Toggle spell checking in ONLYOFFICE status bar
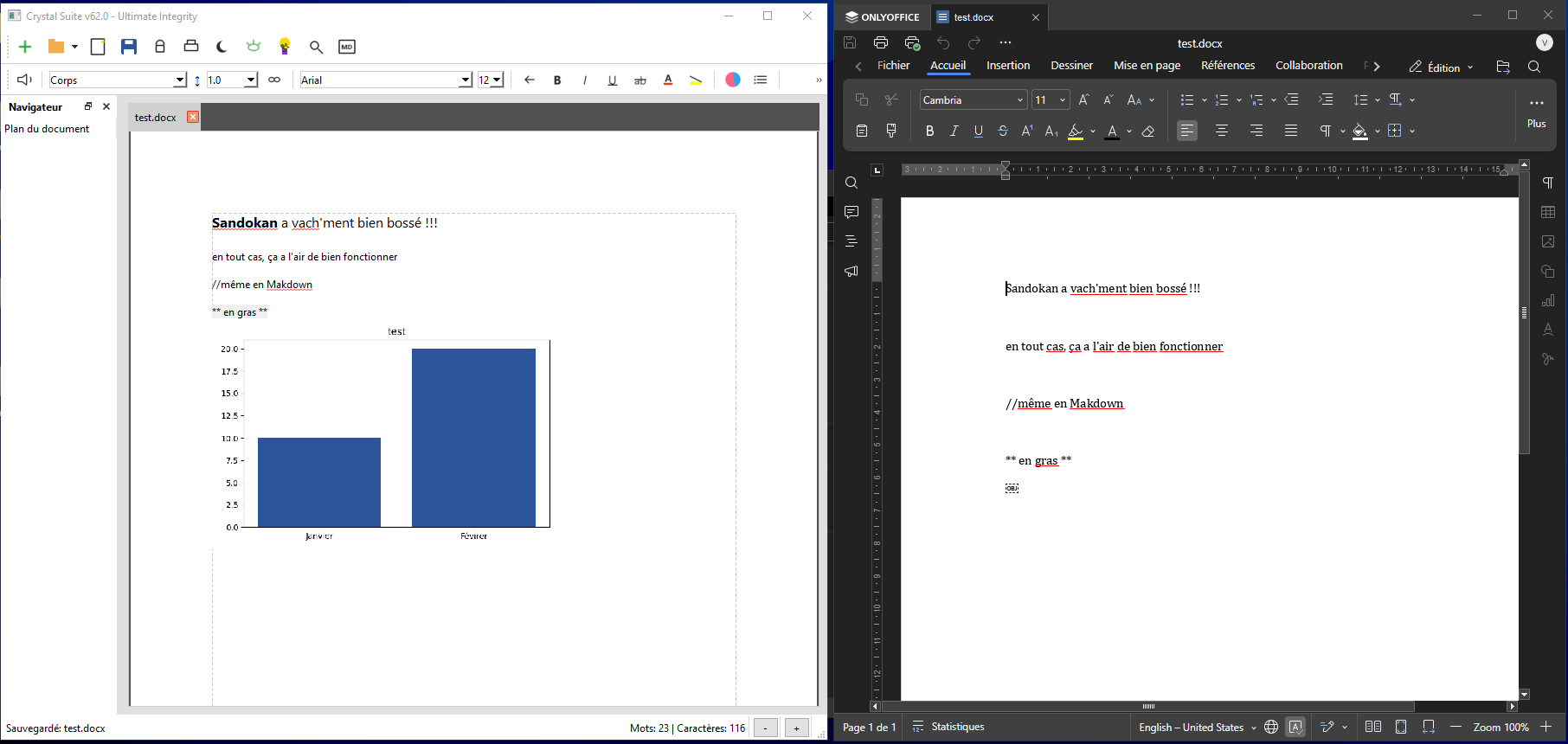This screenshot has width=1568, height=744. 1295,727
